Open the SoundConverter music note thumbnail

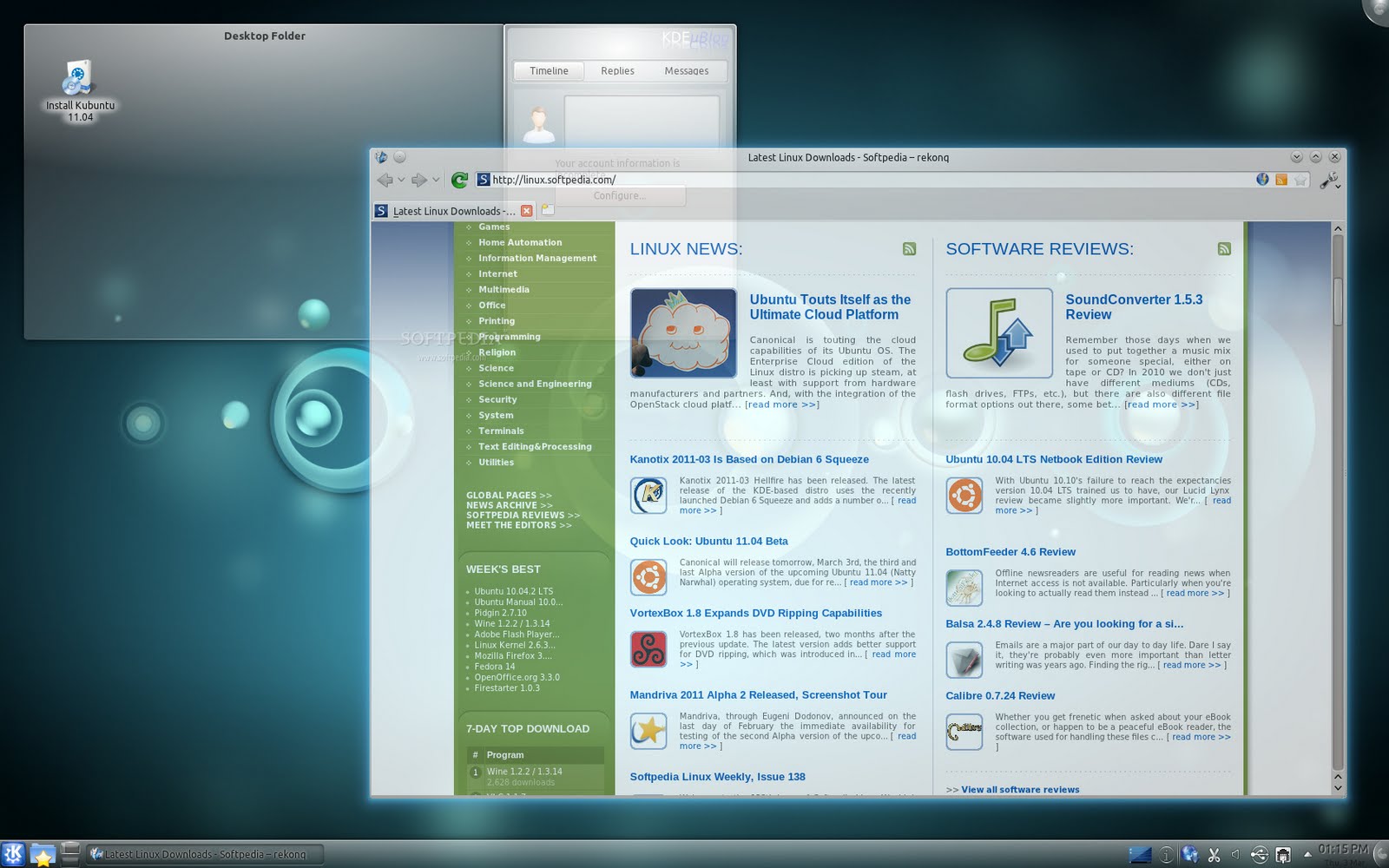click(999, 333)
